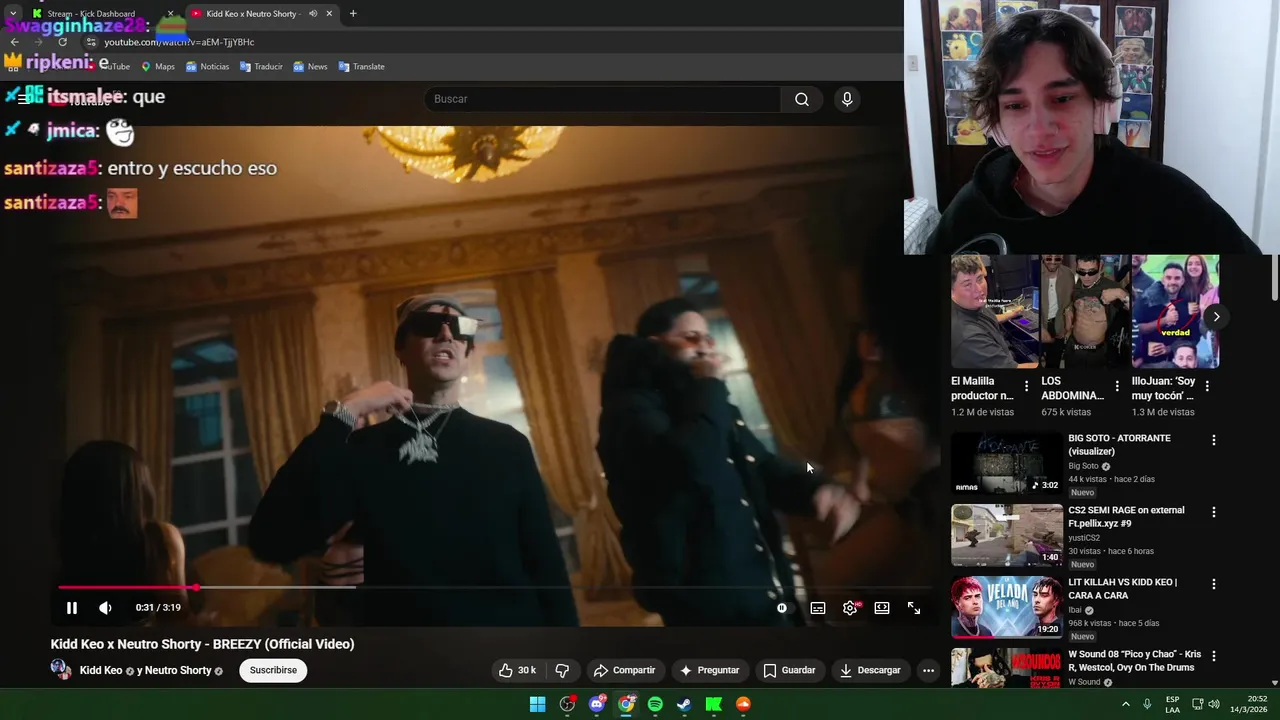Go back to previous page

[x=14, y=42]
